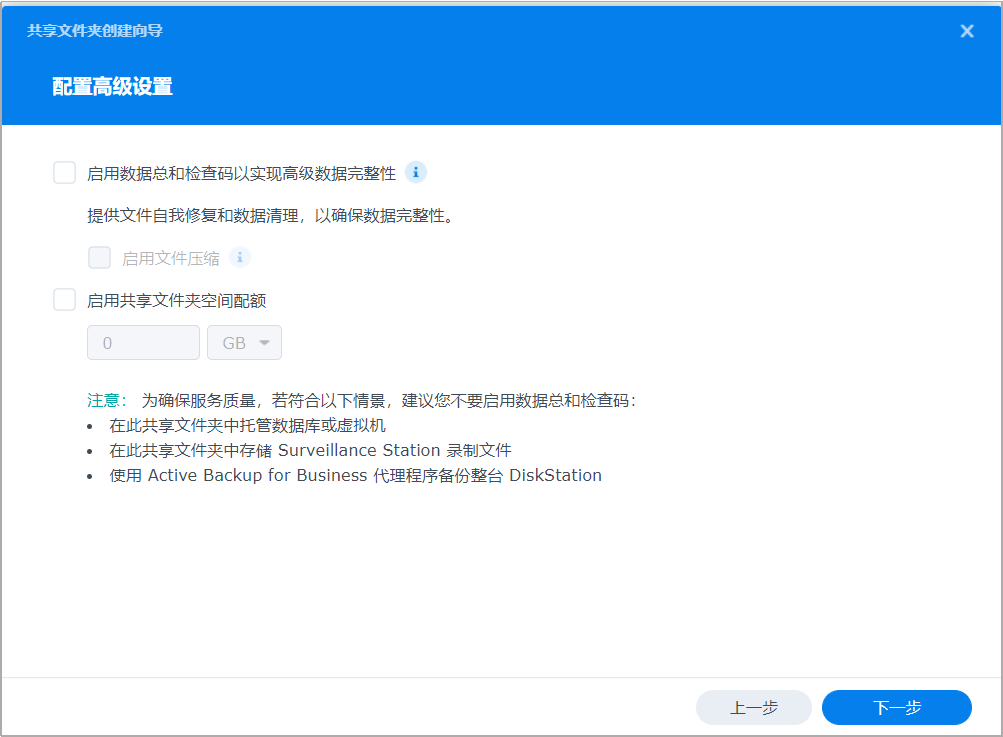The image size is (1003, 737).
Task: Enable the shared folder quota (空间配额) checkbox
Action: pyautogui.click(x=65, y=299)
